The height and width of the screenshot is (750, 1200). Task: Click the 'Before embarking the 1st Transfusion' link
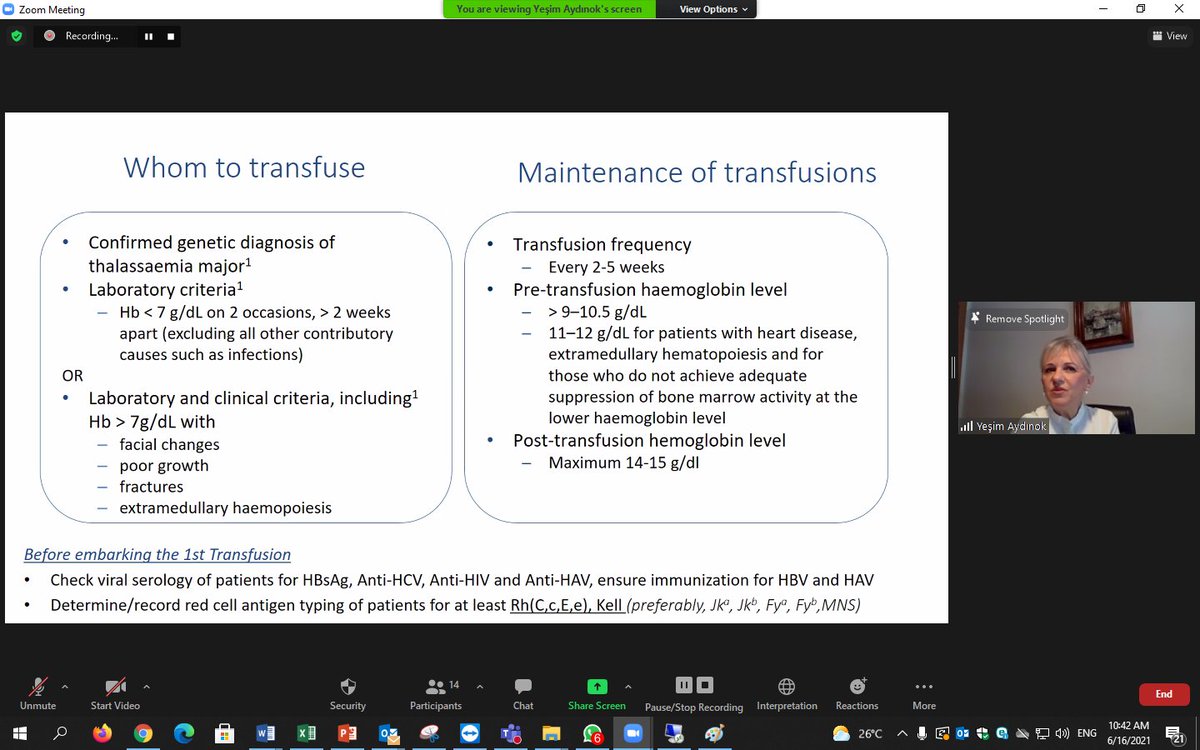tap(158, 555)
